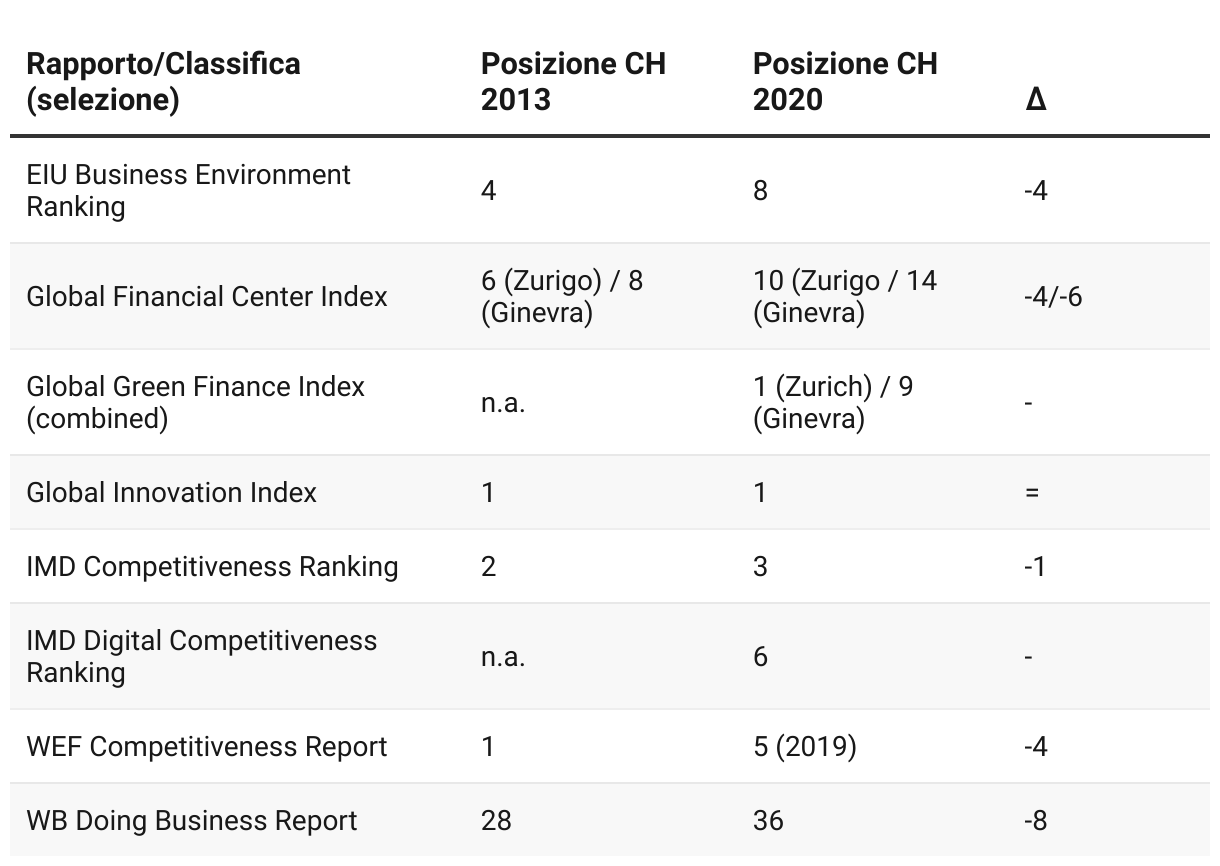The height and width of the screenshot is (866, 1220).
Task: Click the "Rapporto/Classifica (selezione)" column header
Action: tap(163, 82)
